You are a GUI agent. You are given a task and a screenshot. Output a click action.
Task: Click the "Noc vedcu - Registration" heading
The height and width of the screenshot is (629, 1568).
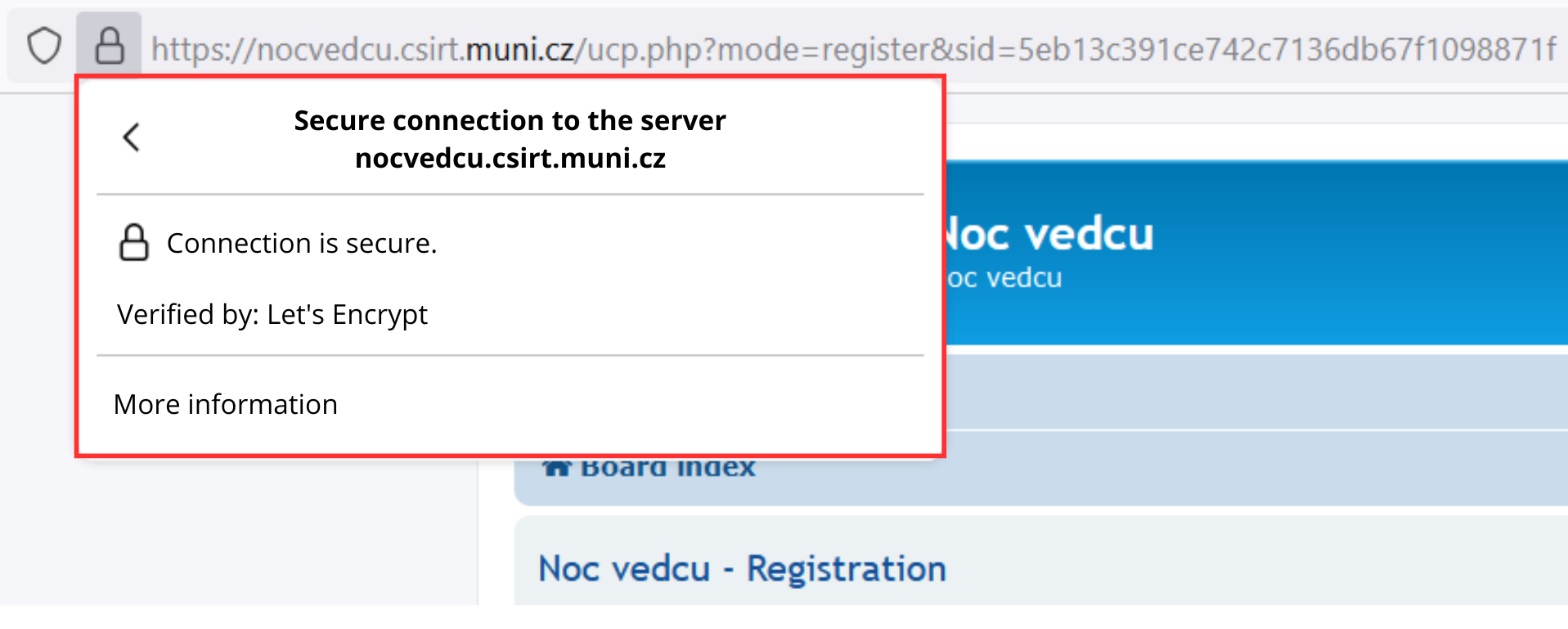coord(742,568)
